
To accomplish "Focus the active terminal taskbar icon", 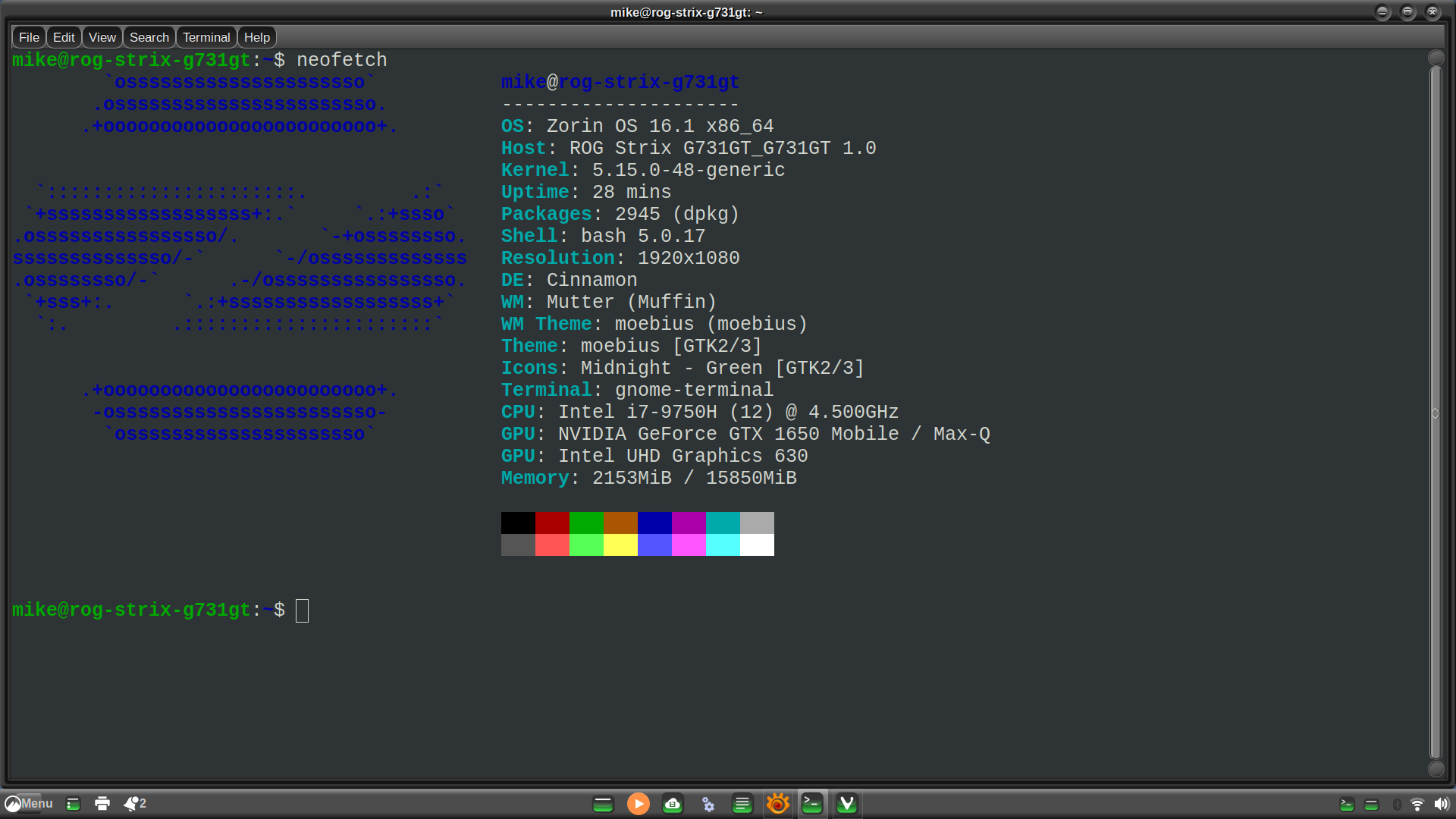I will point(812,804).
